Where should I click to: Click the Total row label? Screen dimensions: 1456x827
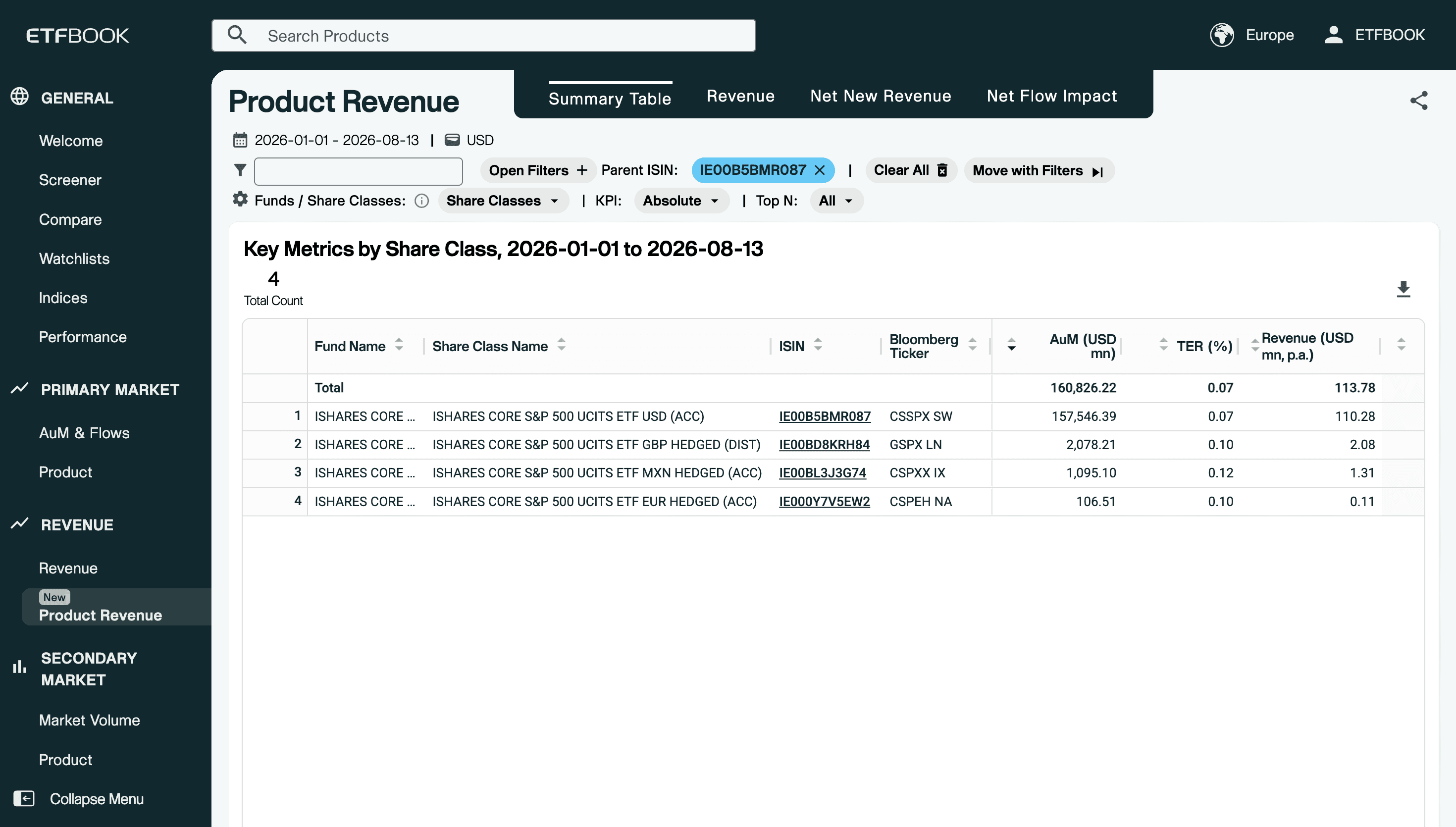pos(329,388)
